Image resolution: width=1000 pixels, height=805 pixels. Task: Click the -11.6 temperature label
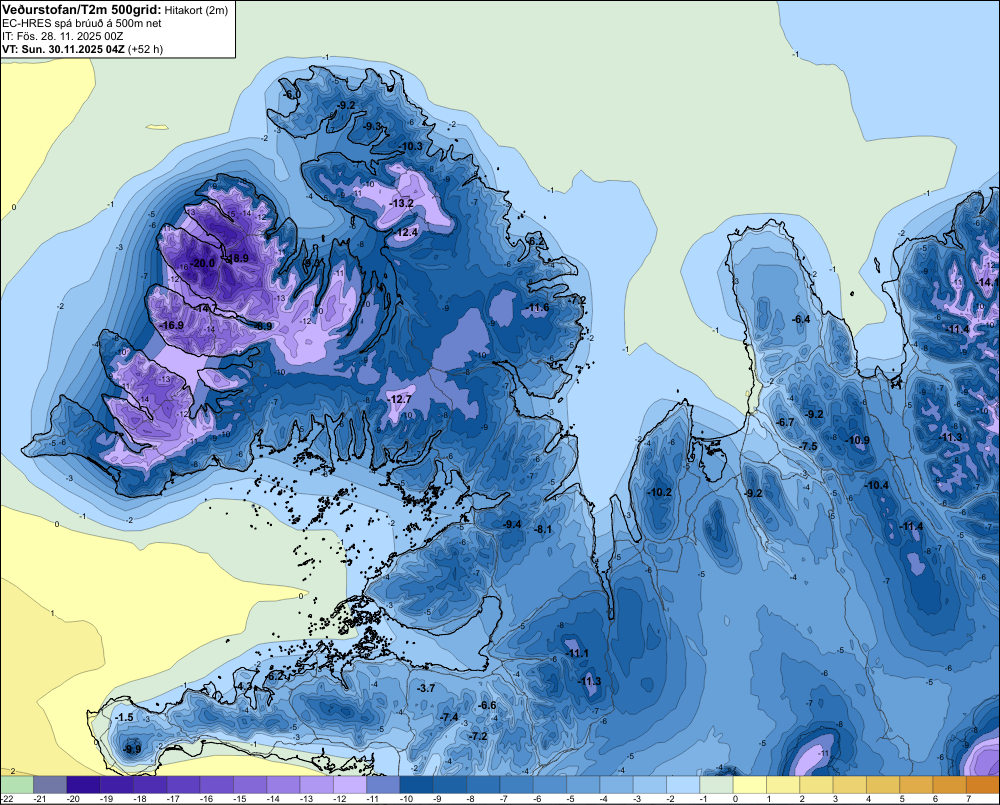pyautogui.click(x=537, y=308)
